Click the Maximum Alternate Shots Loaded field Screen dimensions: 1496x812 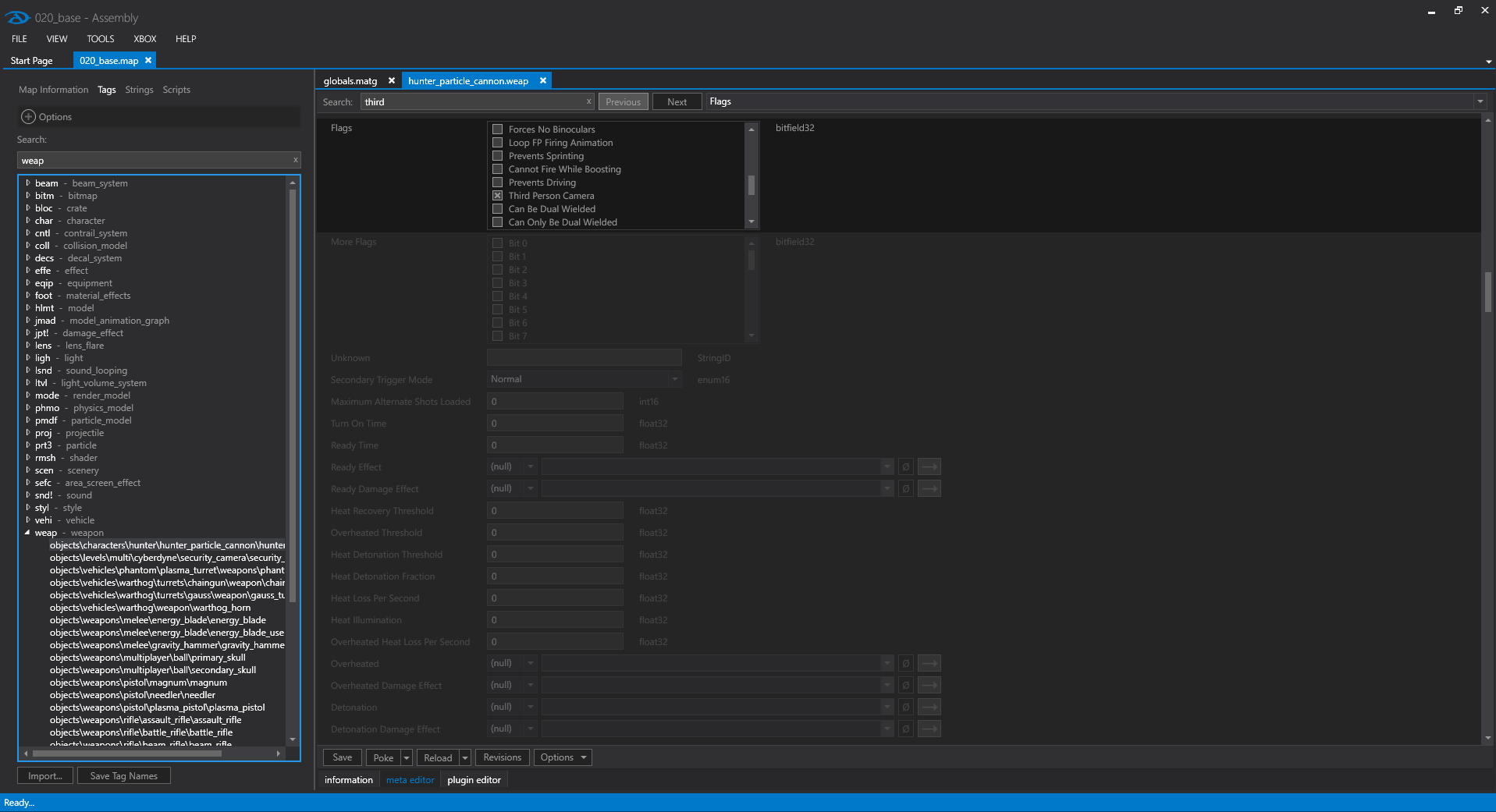pyautogui.click(x=555, y=402)
